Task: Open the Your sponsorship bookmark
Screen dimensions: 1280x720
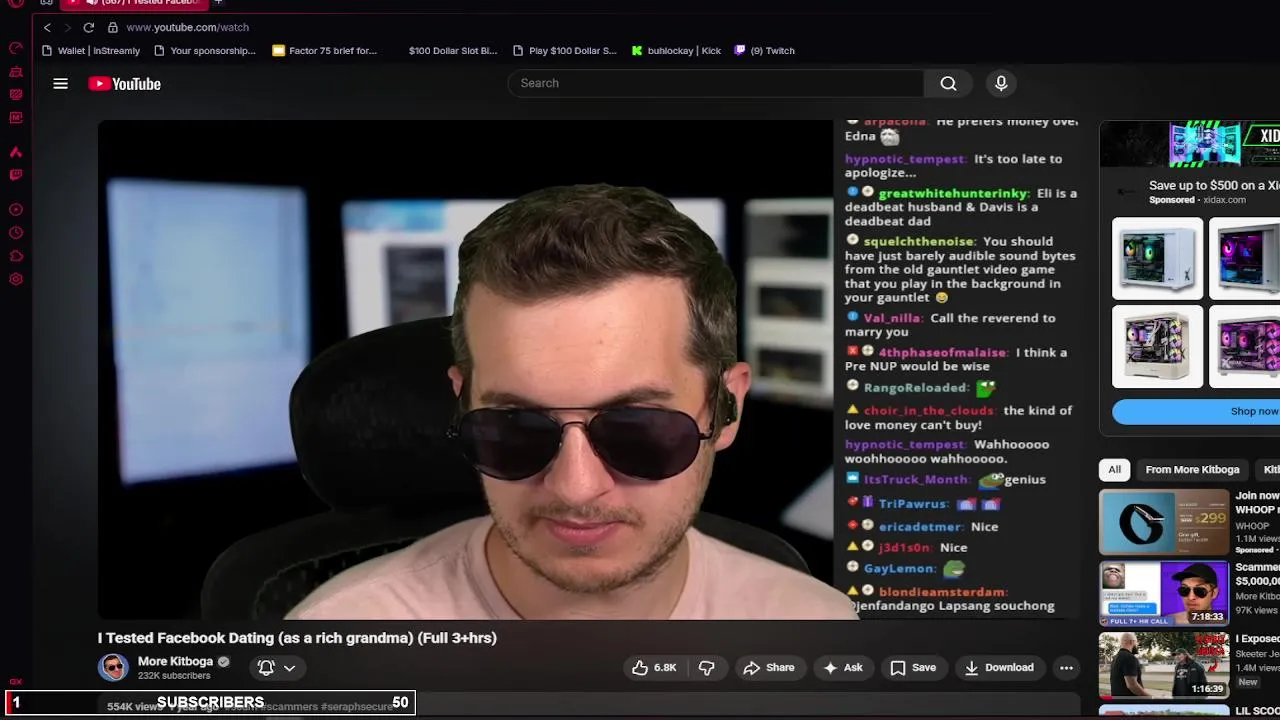Action: click(x=205, y=50)
